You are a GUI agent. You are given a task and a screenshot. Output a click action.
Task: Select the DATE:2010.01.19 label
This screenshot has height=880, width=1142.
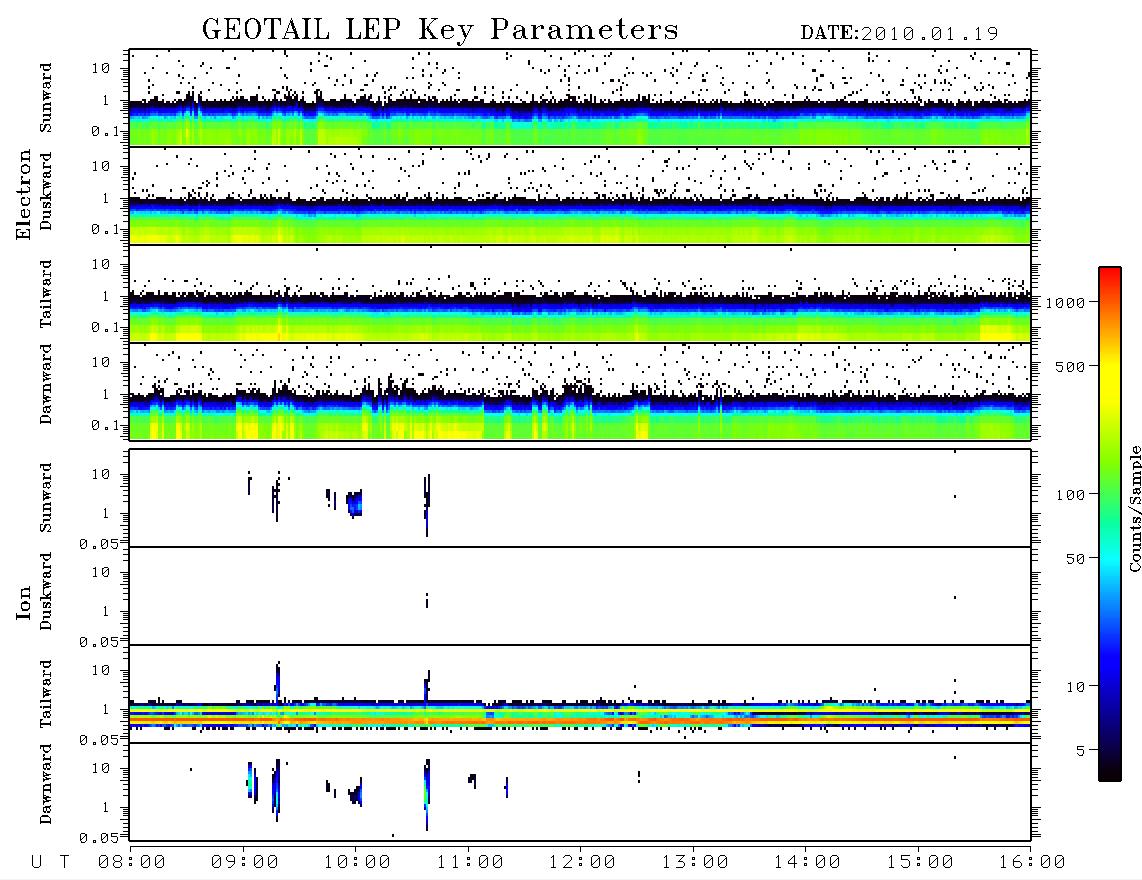coord(899,34)
